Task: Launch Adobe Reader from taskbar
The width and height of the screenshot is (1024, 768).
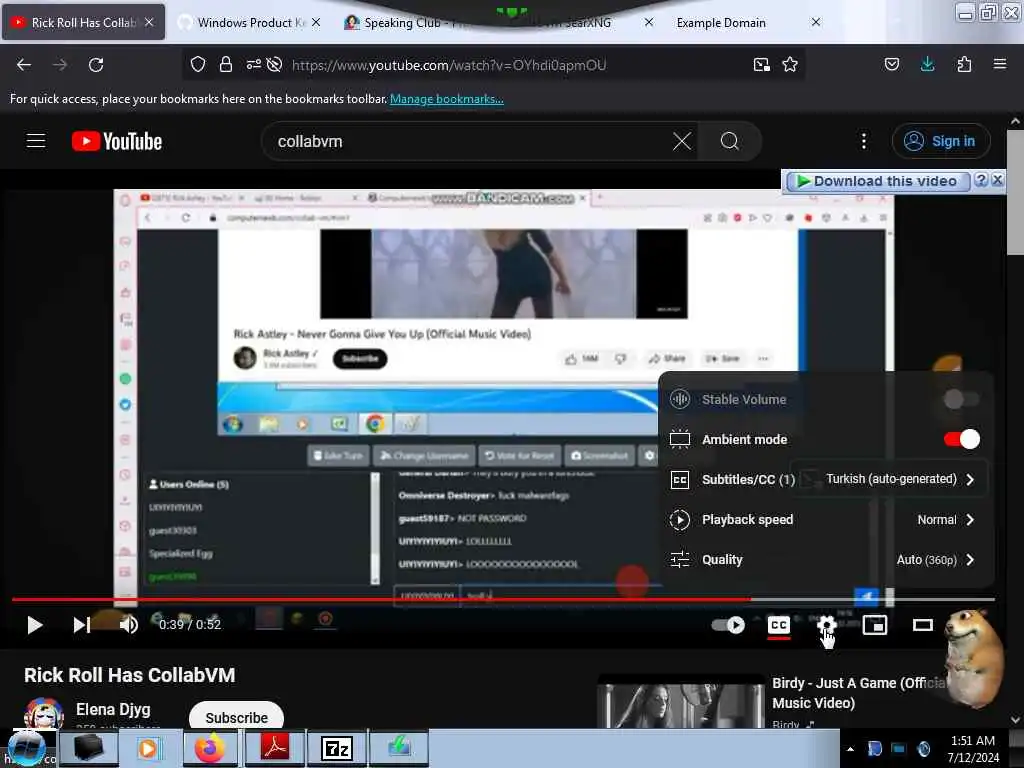Action: point(274,748)
